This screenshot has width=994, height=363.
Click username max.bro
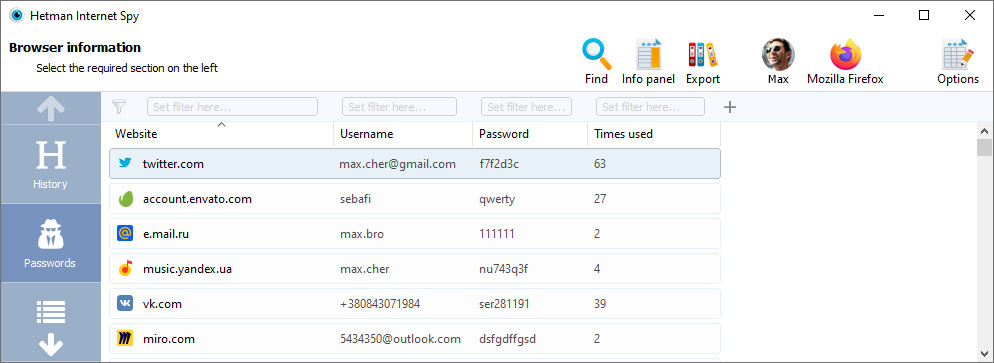point(361,234)
